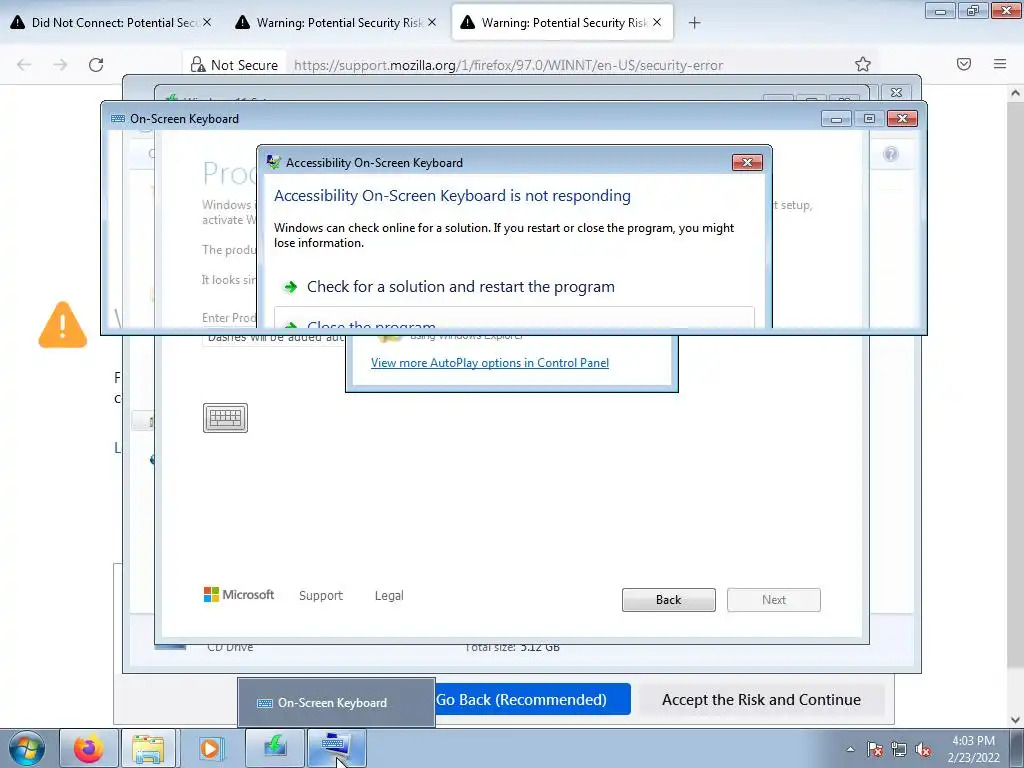Open Windows Media Player taskbar icon
The height and width of the screenshot is (768, 1024).
[211, 748]
